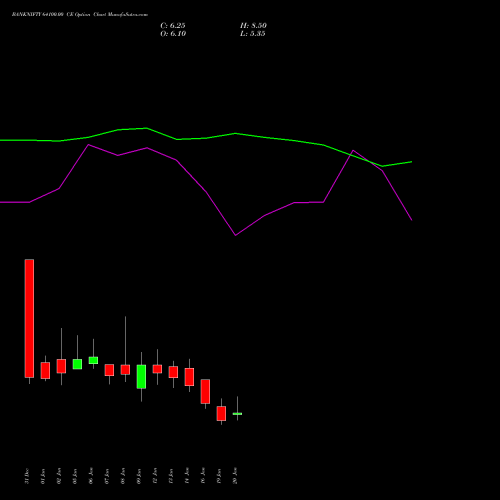Screen dimensions: 500x500
Task: Click the 31 Dec date axis label
Action: [x=27, y=476]
